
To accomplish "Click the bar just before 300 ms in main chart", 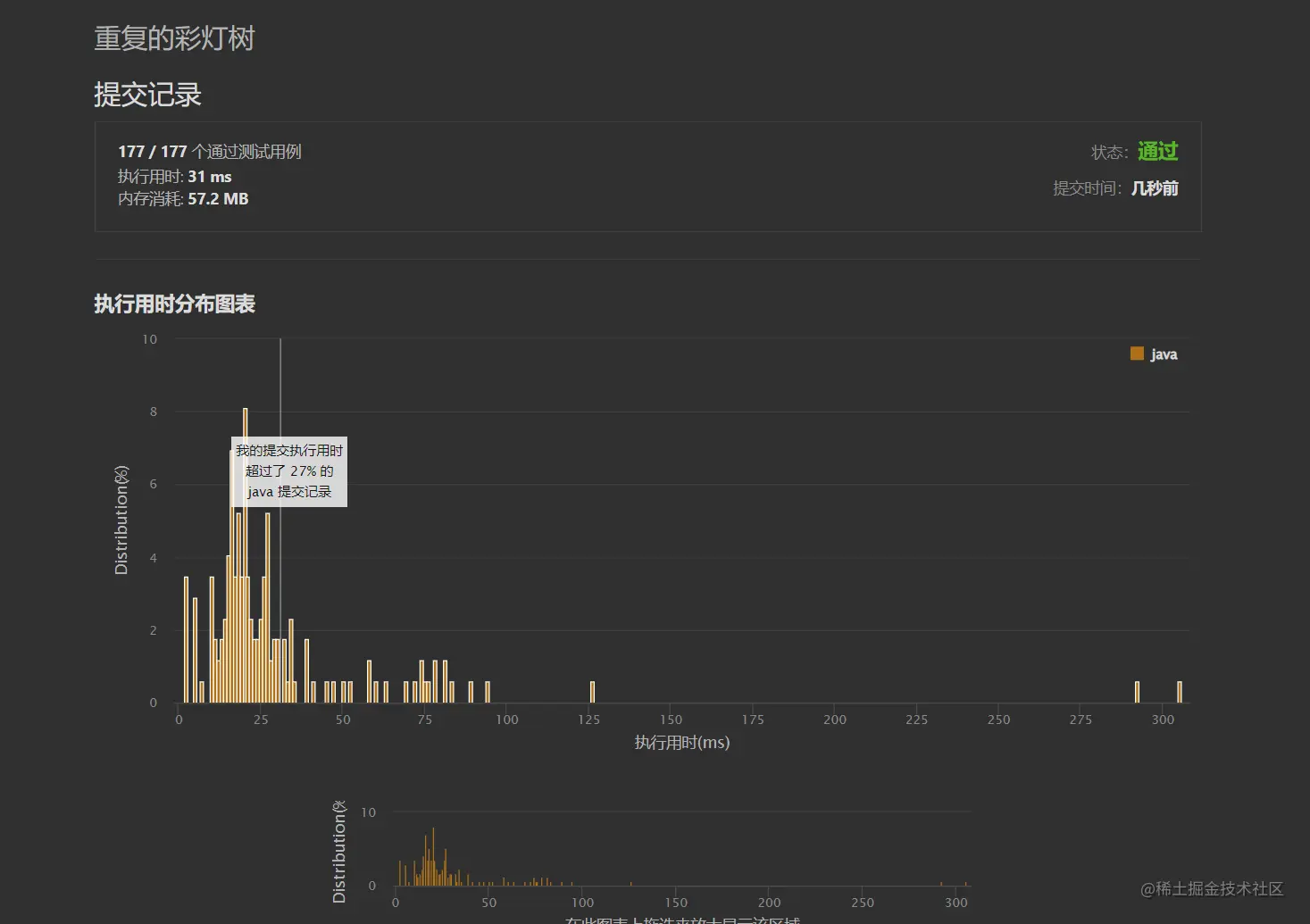I will point(1137,692).
